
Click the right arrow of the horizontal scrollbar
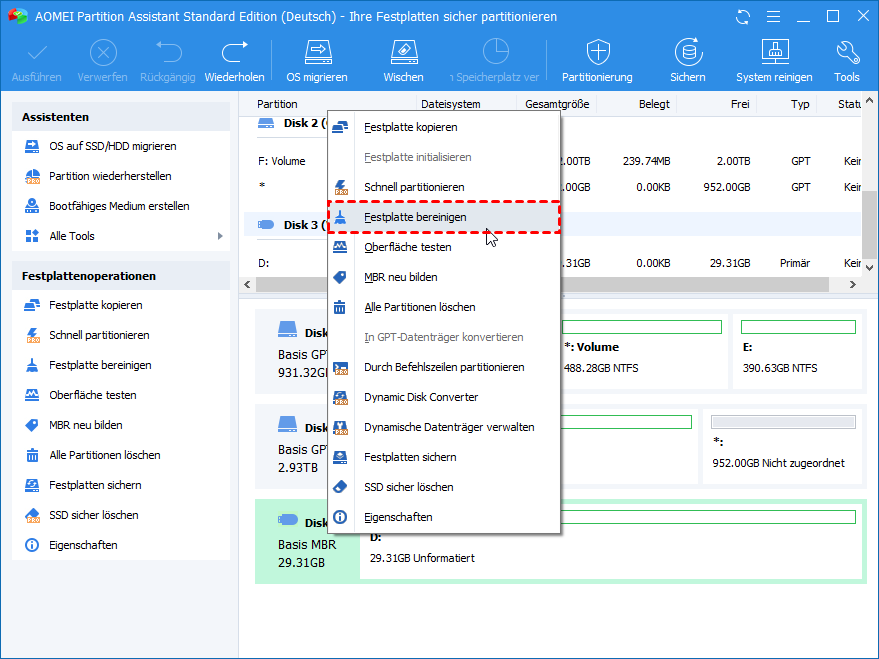(853, 285)
